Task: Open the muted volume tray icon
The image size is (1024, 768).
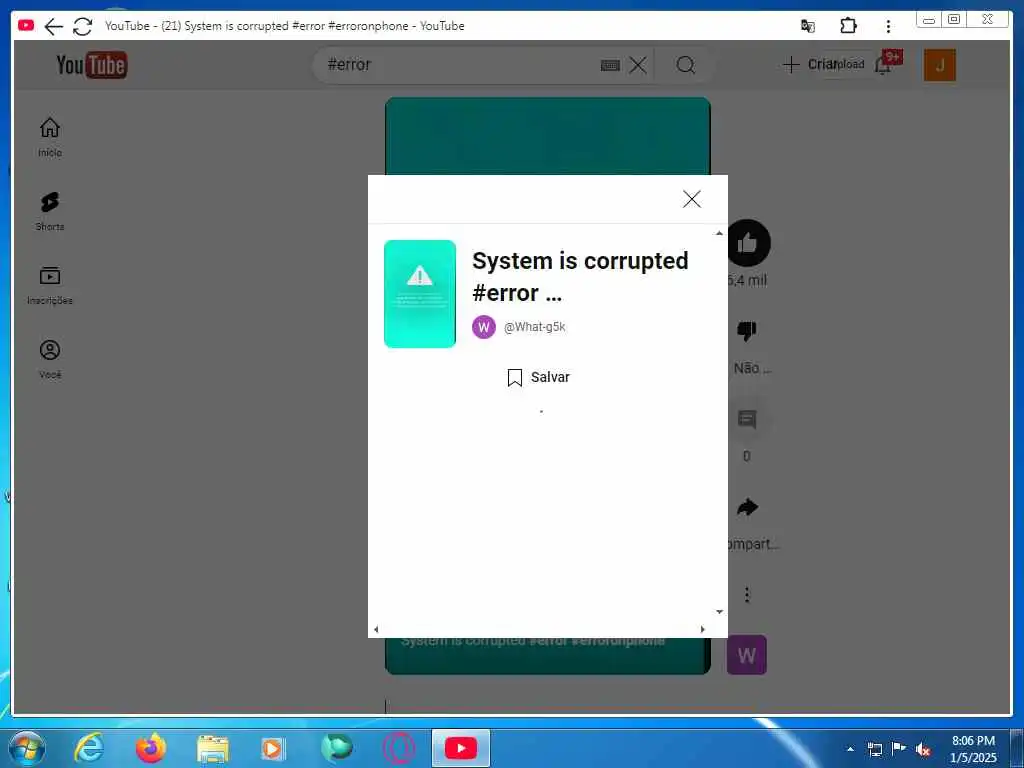Action: [x=923, y=749]
